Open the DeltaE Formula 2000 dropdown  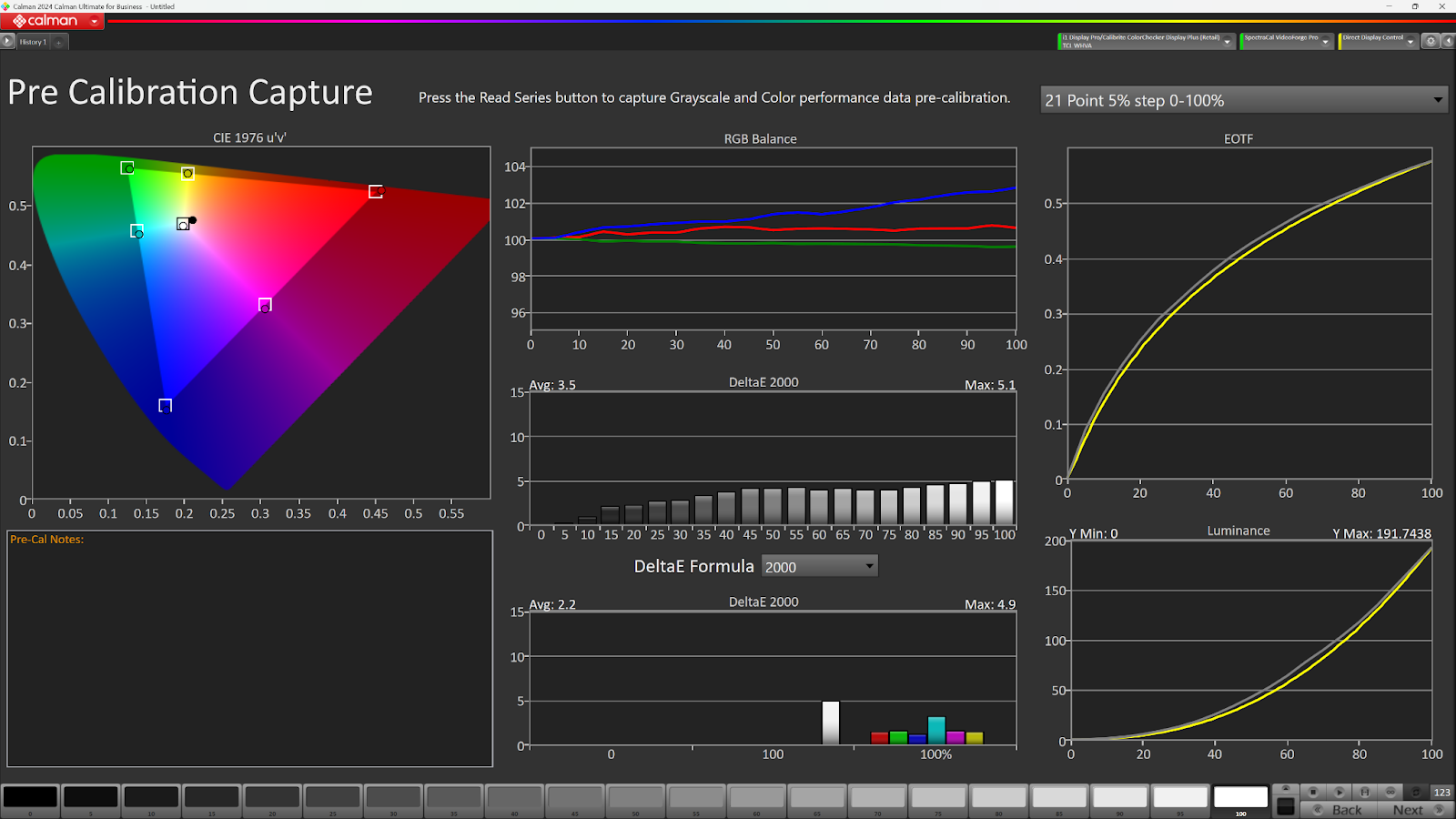click(x=820, y=566)
